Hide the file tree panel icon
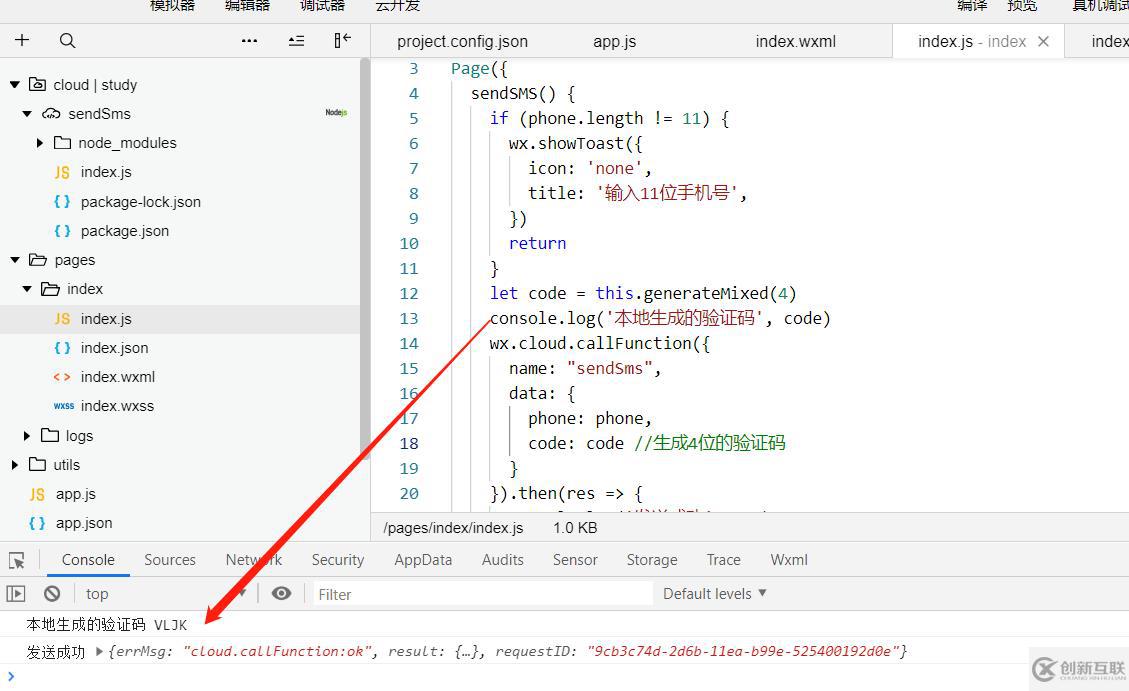 coord(342,40)
